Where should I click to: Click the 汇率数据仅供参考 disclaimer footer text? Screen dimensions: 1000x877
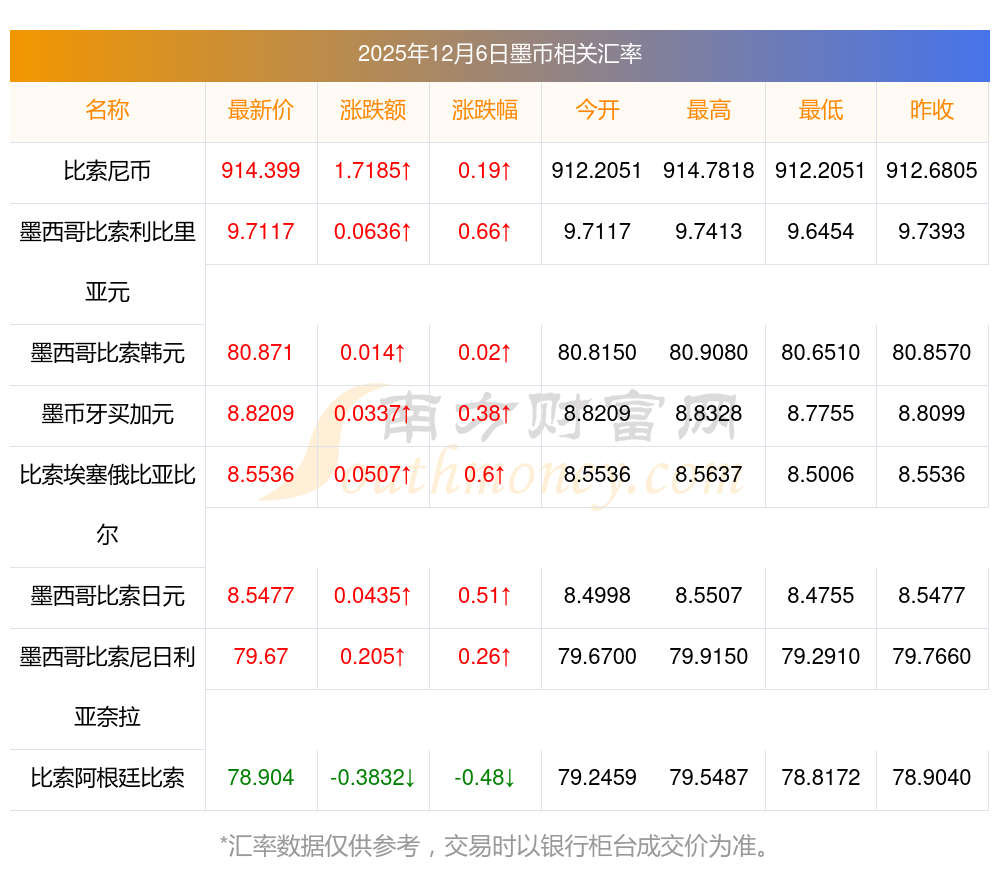click(496, 846)
